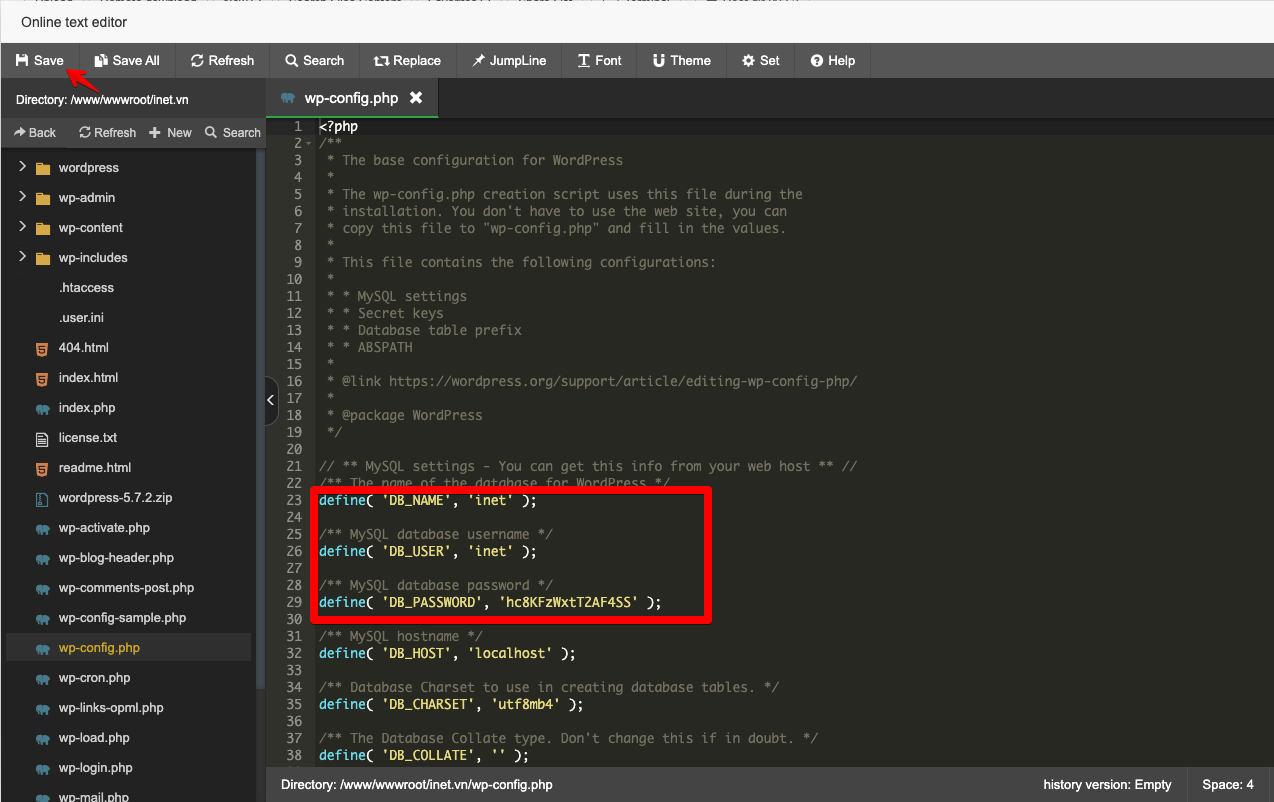Click the wordpress.org link on line 16
This screenshot has width=1274, height=802.
tap(623, 381)
